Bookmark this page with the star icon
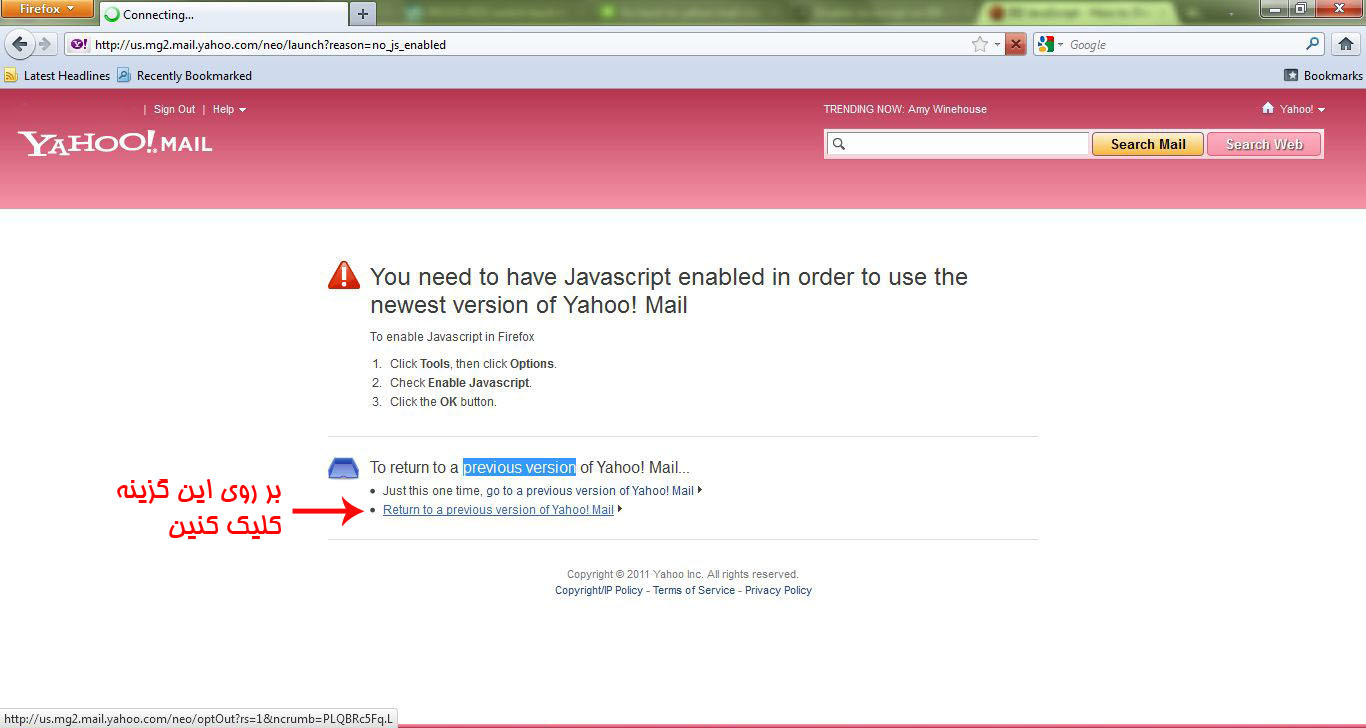Viewport: 1366px width, 728px height. (980, 44)
